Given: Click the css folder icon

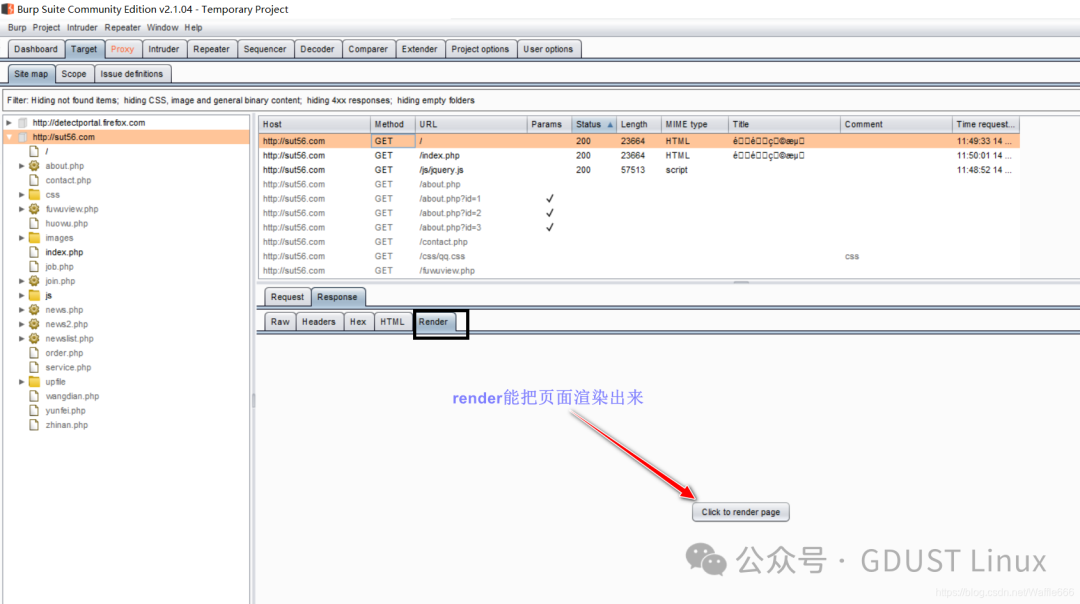Looking at the screenshot, I should (x=34, y=195).
